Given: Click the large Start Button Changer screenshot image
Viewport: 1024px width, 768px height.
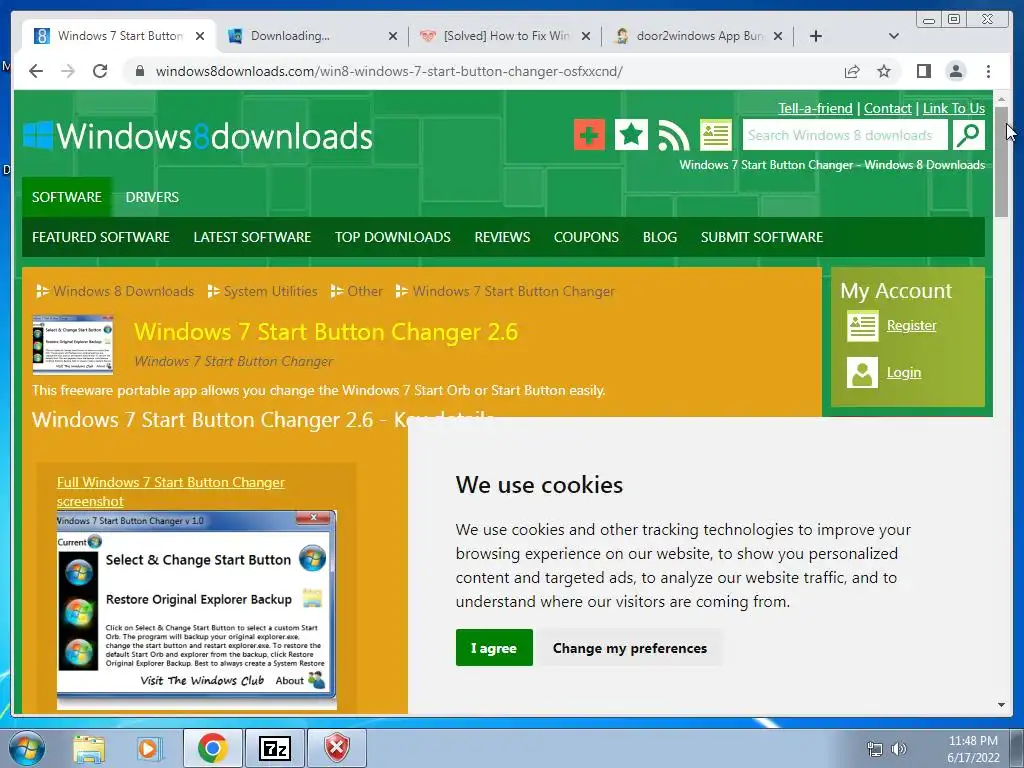Looking at the screenshot, I should coord(197,609).
